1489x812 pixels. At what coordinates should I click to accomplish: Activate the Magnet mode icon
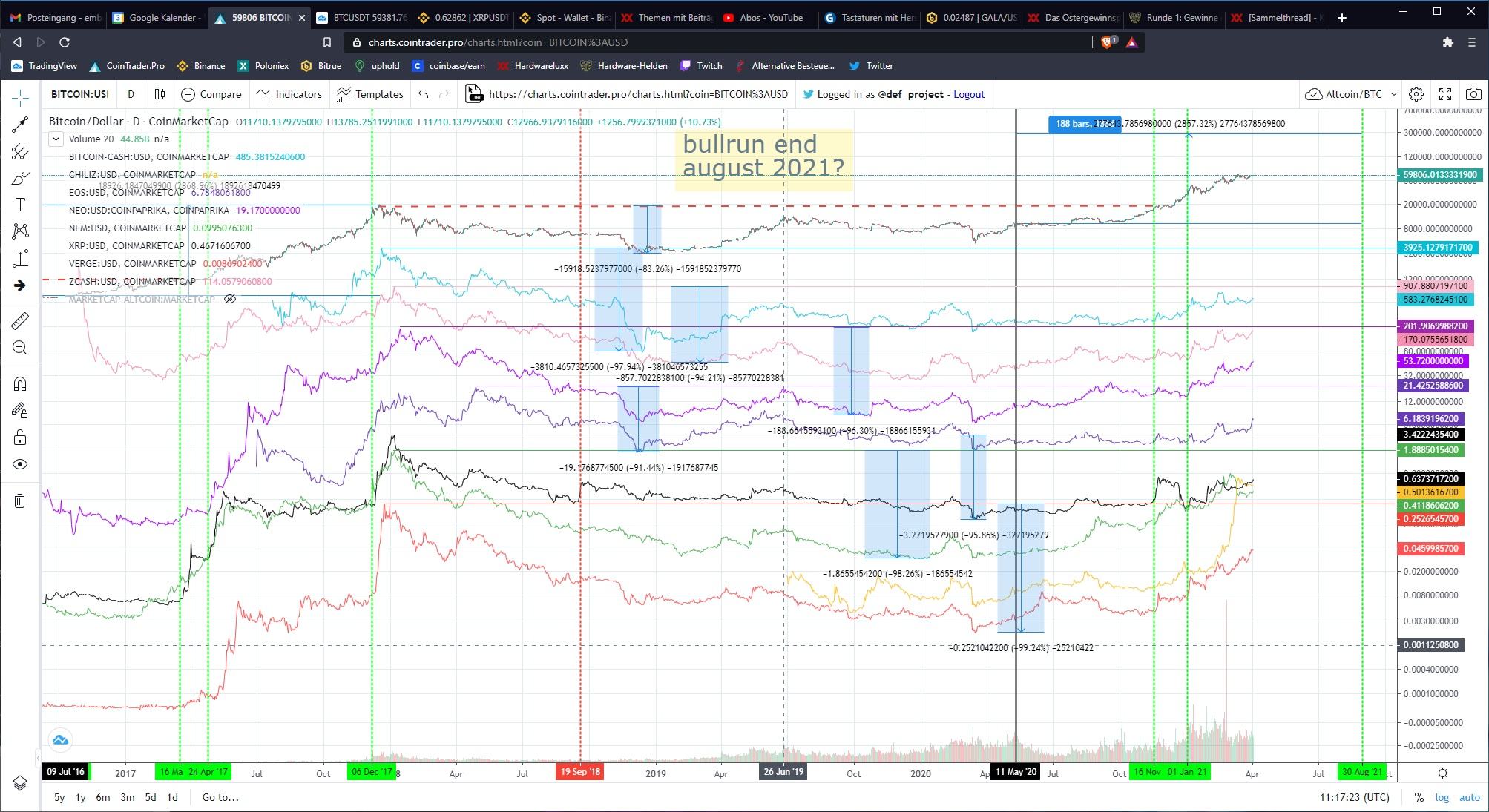(x=20, y=383)
